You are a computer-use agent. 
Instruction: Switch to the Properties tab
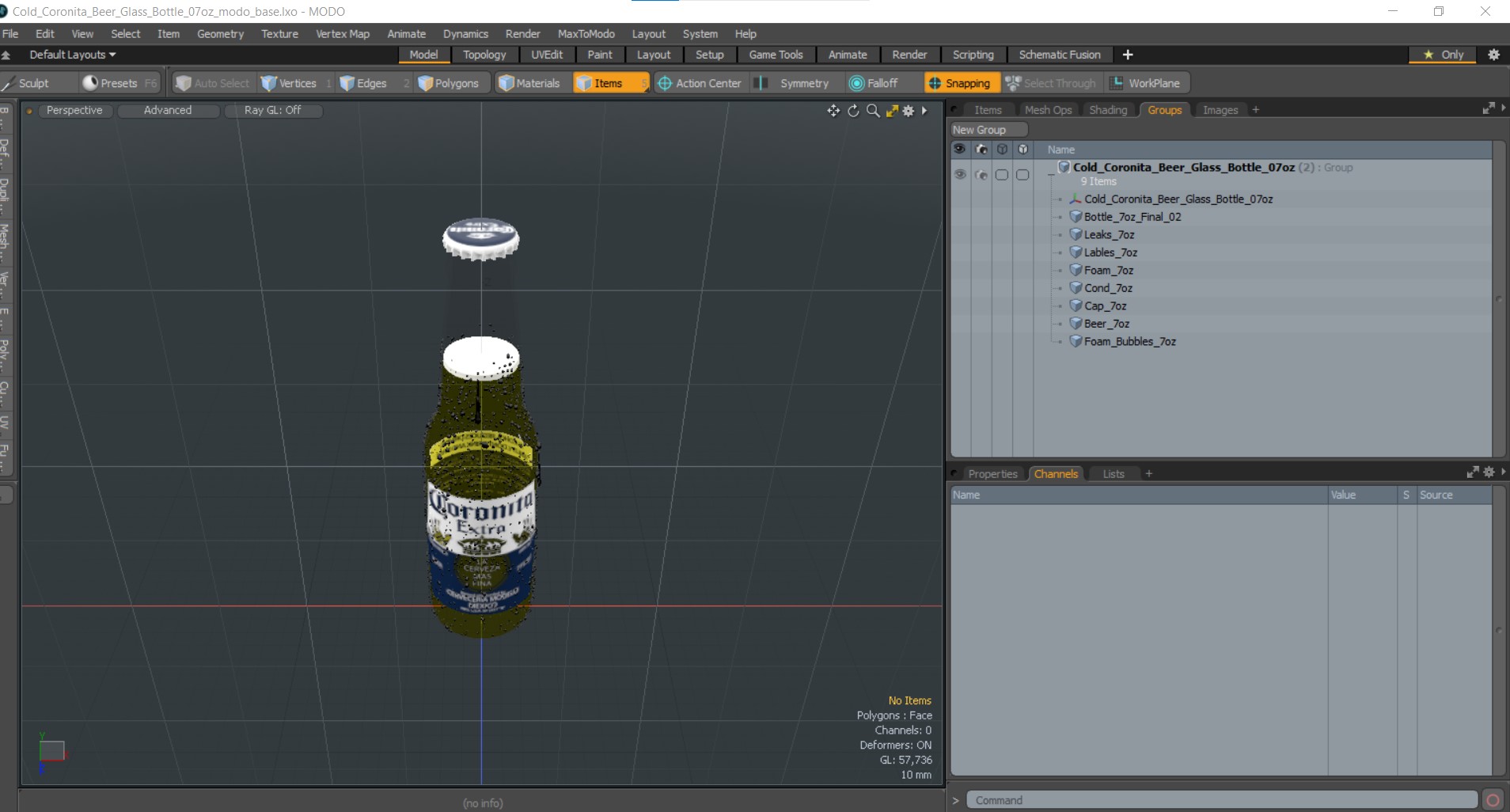(992, 474)
